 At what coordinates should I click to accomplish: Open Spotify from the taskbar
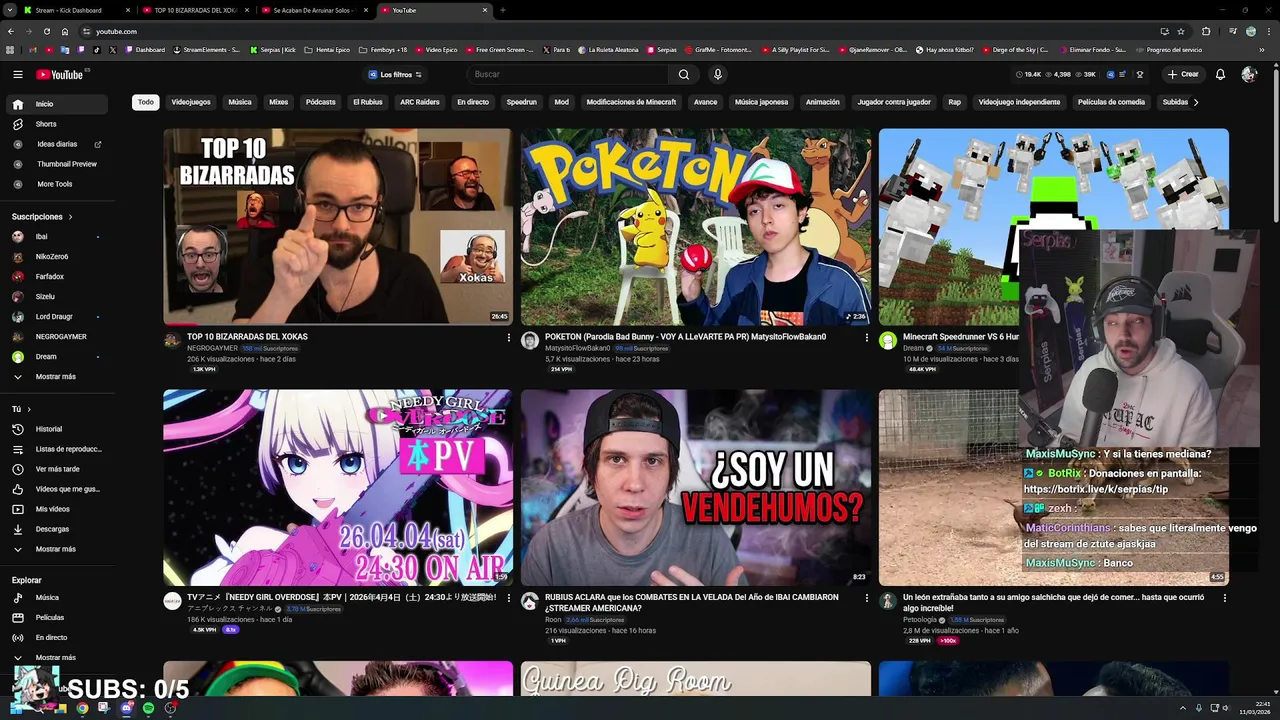pyautogui.click(x=148, y=708)
